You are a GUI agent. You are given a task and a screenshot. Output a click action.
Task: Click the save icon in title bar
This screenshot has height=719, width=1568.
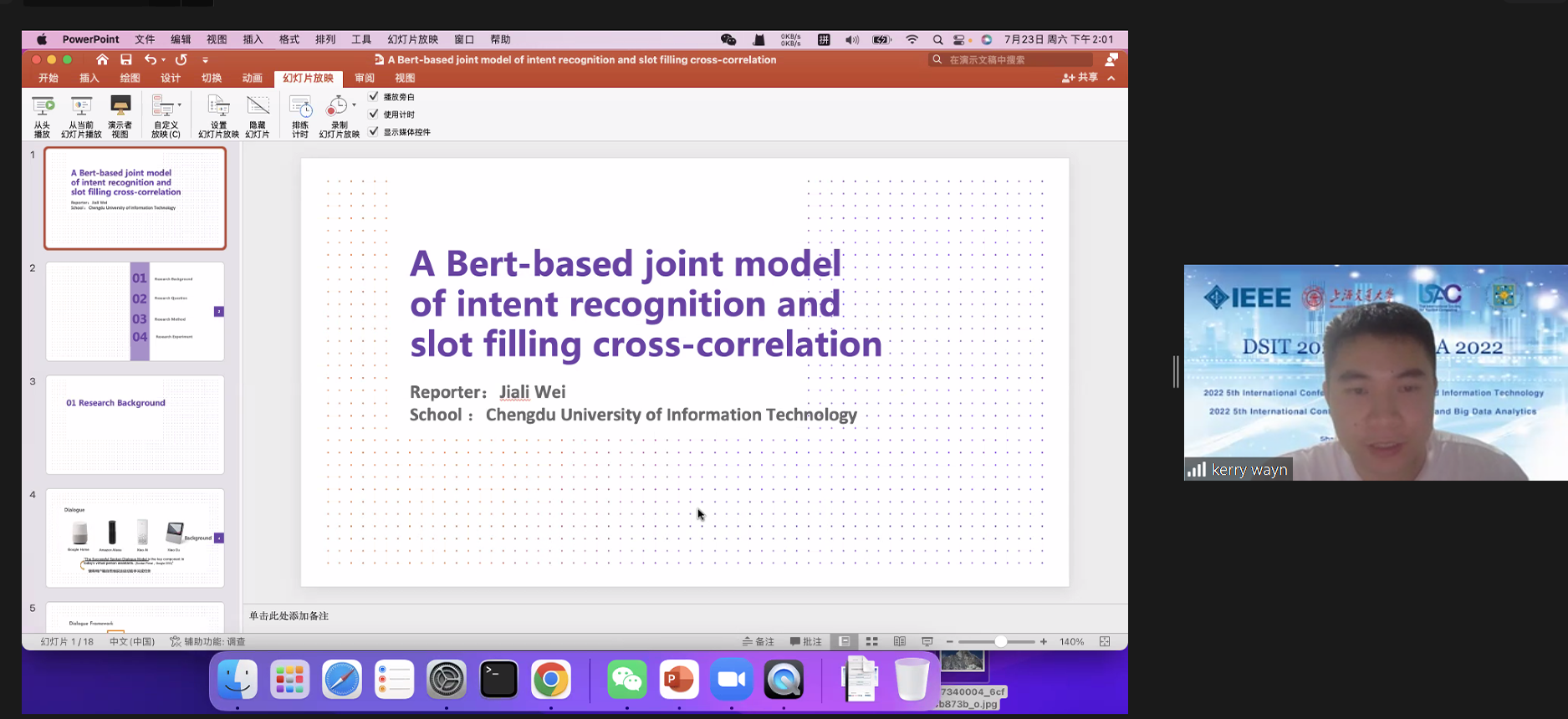coord(126,59)
